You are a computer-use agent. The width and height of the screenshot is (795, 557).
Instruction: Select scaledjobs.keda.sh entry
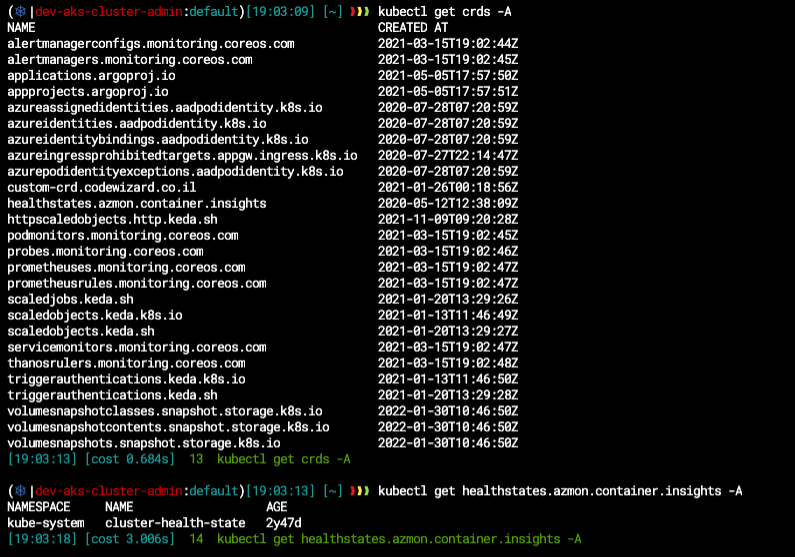point(70,299)
